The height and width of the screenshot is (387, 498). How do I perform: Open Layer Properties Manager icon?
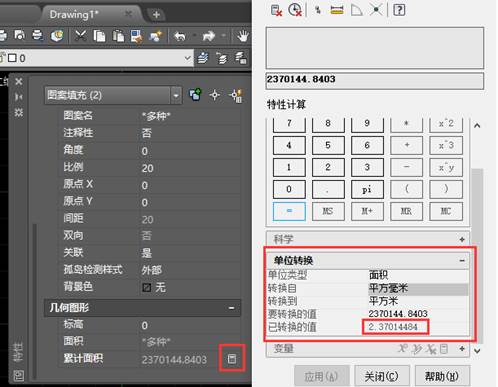click(x=203, y=58)
